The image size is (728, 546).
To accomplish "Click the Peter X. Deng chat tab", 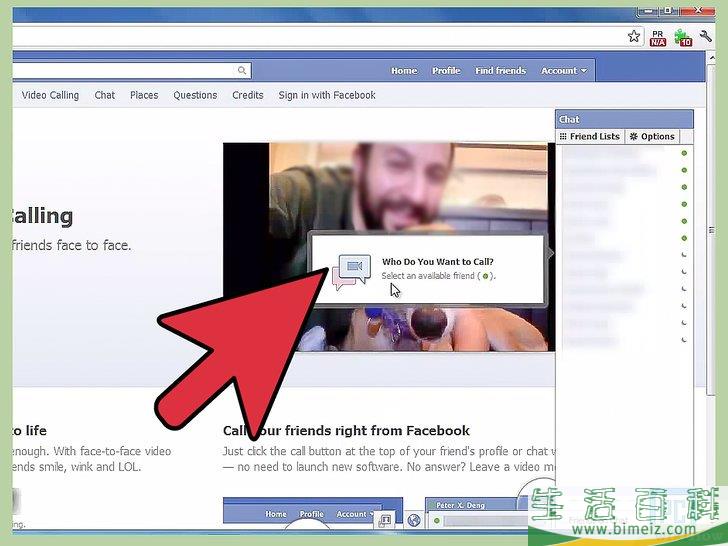I will coord(471,505).
